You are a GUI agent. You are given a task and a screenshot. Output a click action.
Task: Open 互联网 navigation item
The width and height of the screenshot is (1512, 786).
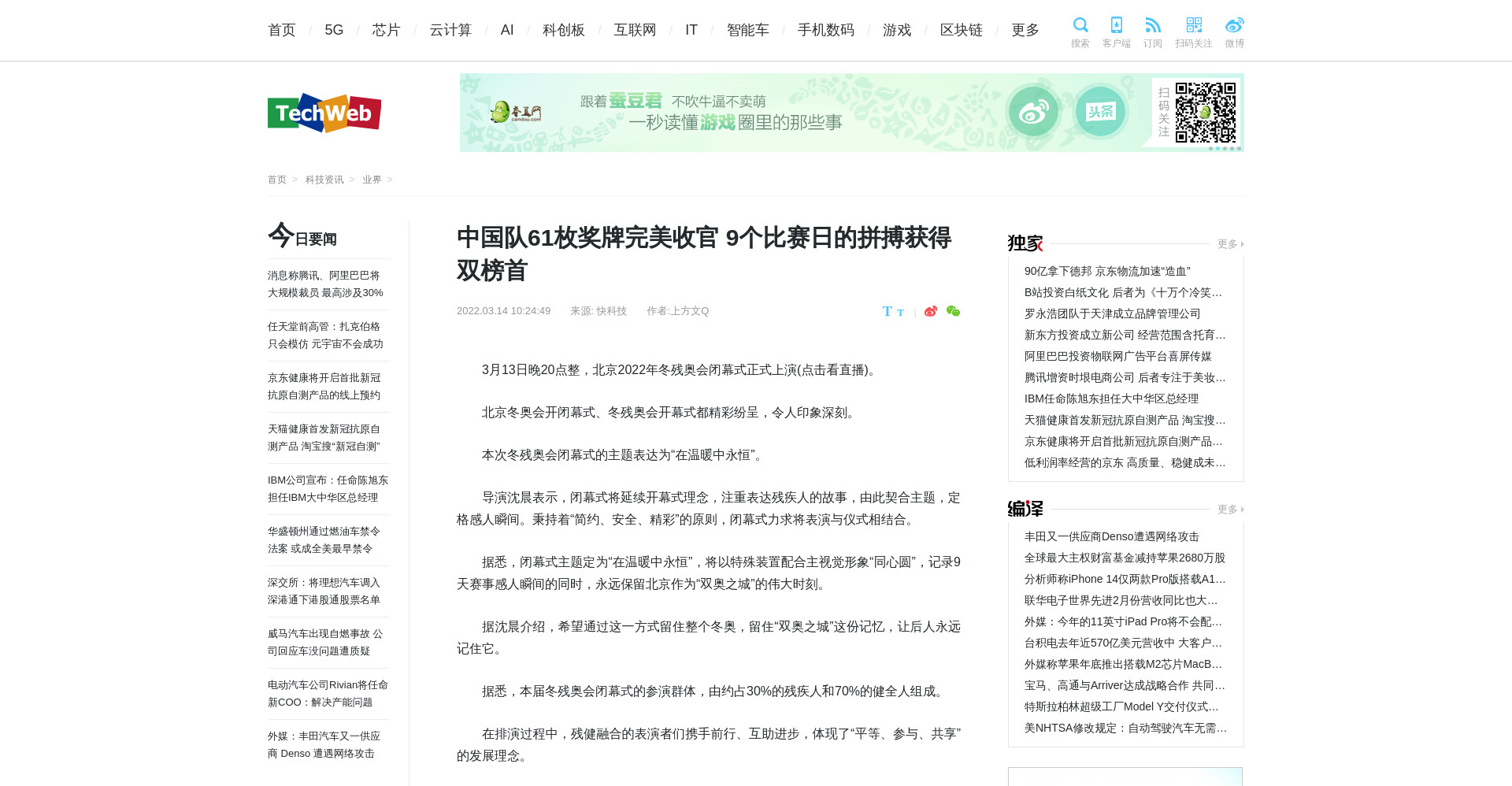click(x=635, y=30)
